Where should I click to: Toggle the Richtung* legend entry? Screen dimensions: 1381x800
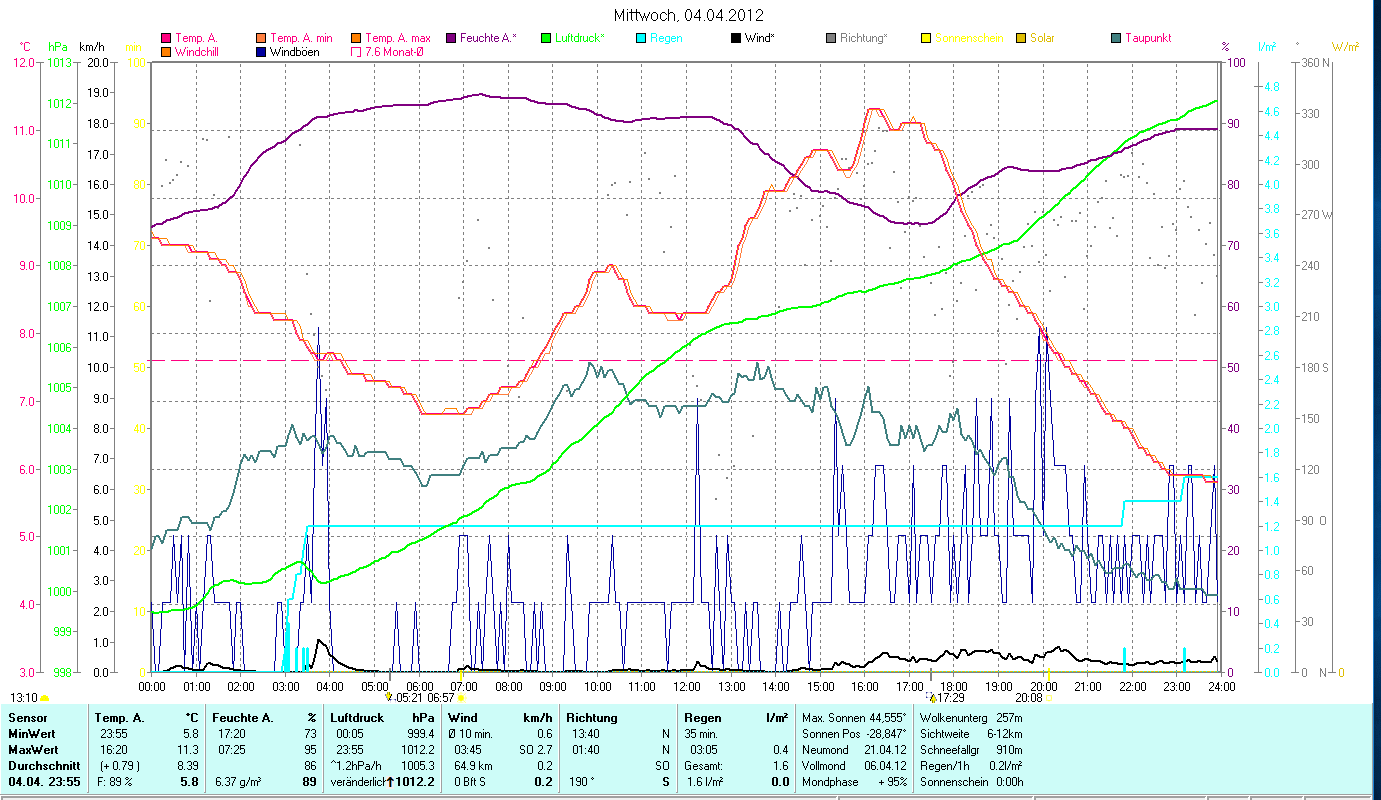coord(856,38)
